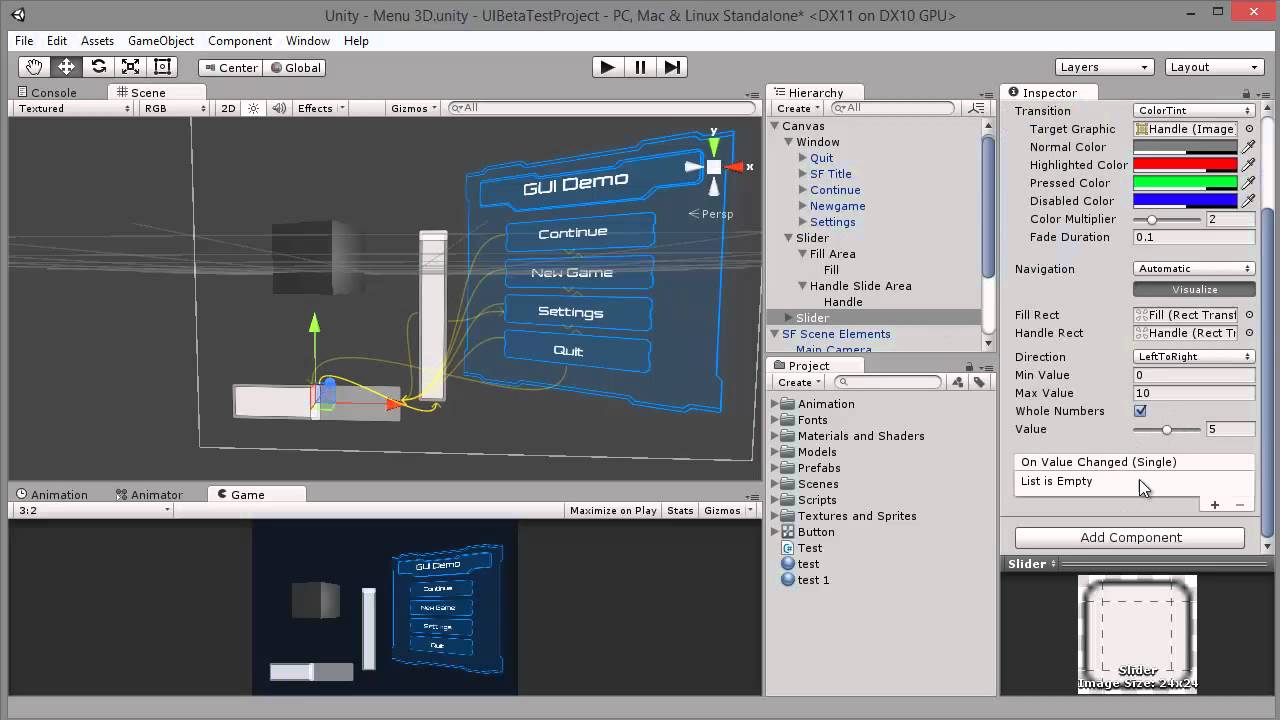1280x720 pixels.
Task: Open the Layers dropdown
Action: pyautogui.click(x=1104, y=67)
